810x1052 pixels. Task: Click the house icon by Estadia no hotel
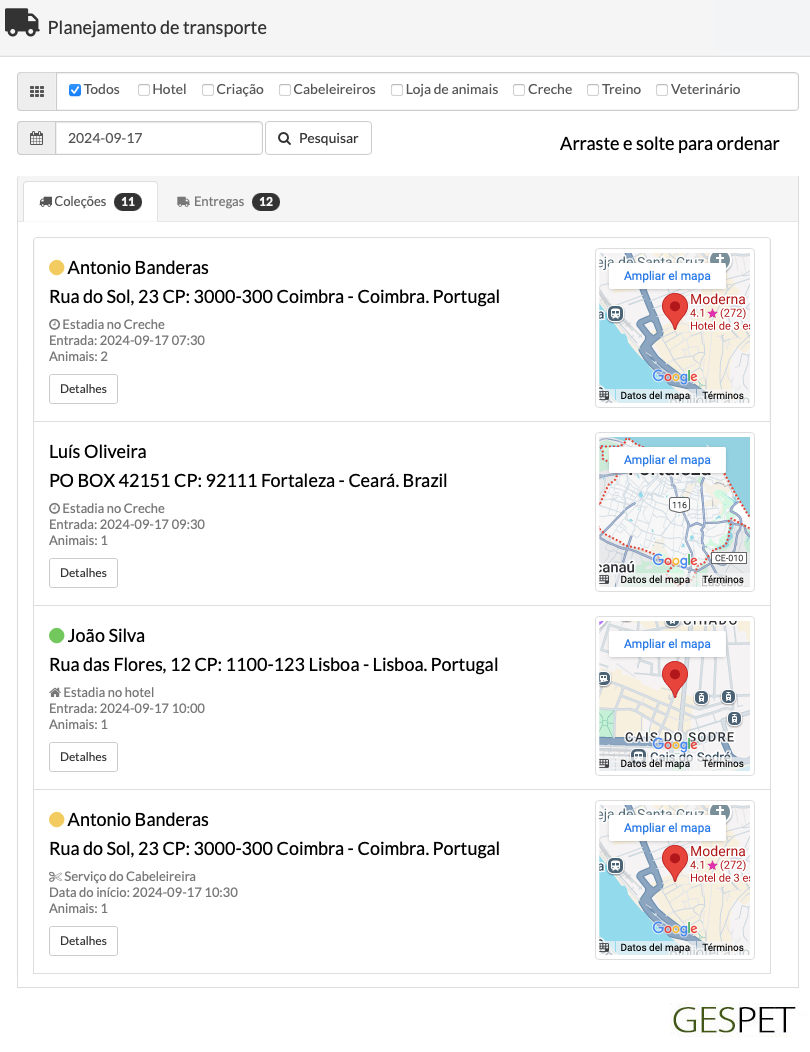[x=55, y=692]
